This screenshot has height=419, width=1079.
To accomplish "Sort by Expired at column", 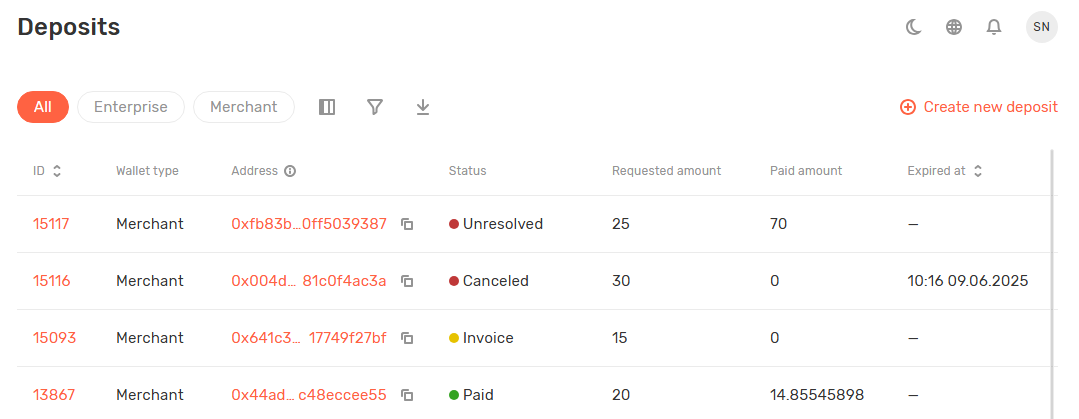I will tap(977, 171).
